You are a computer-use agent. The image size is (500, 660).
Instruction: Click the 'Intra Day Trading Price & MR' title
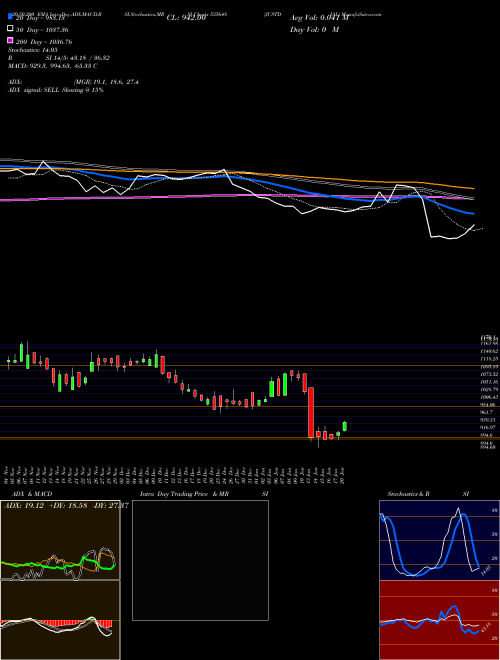[x=185, y=494]
